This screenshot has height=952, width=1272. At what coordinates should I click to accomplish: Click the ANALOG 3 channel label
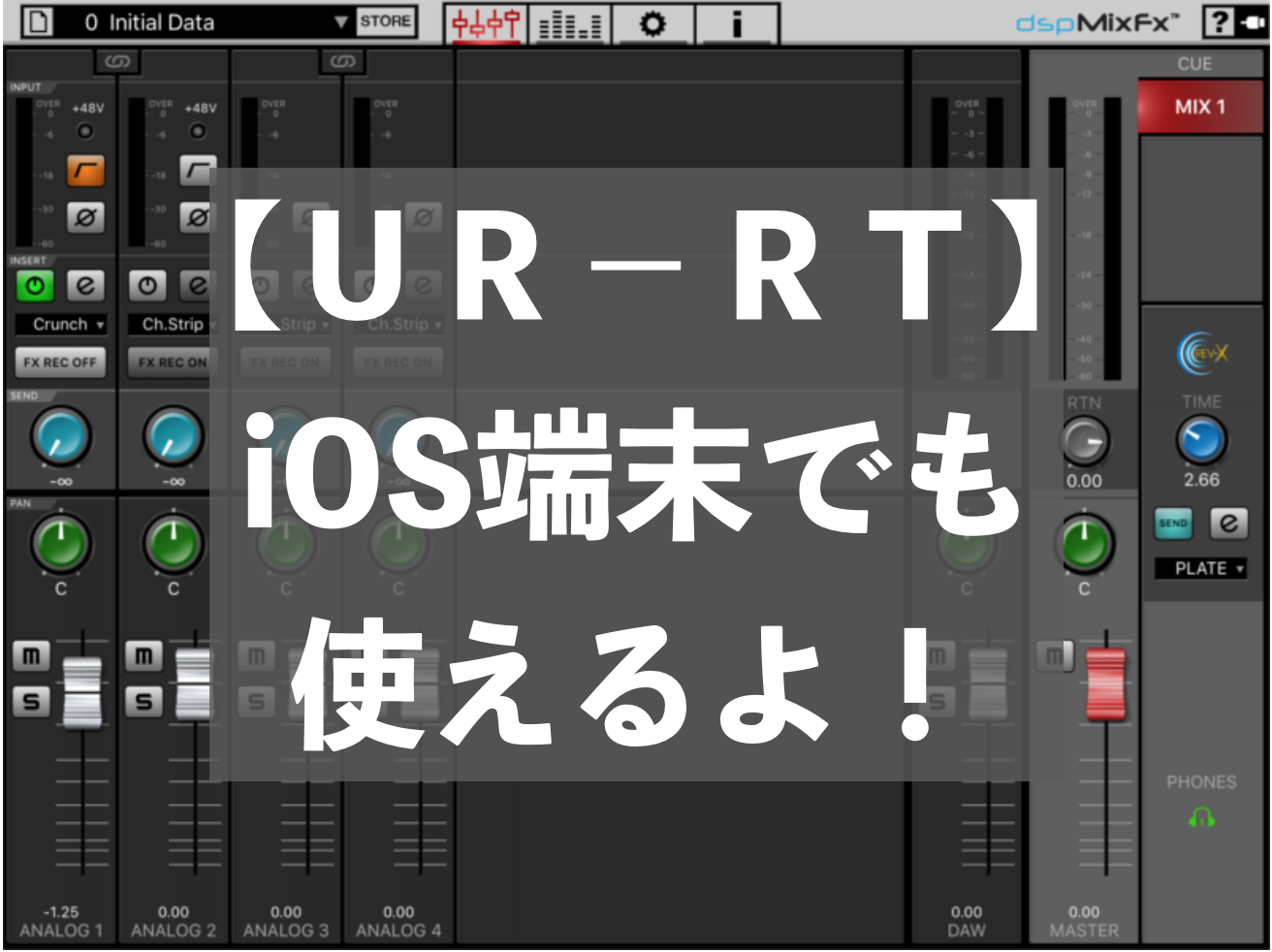pos(286,931)
